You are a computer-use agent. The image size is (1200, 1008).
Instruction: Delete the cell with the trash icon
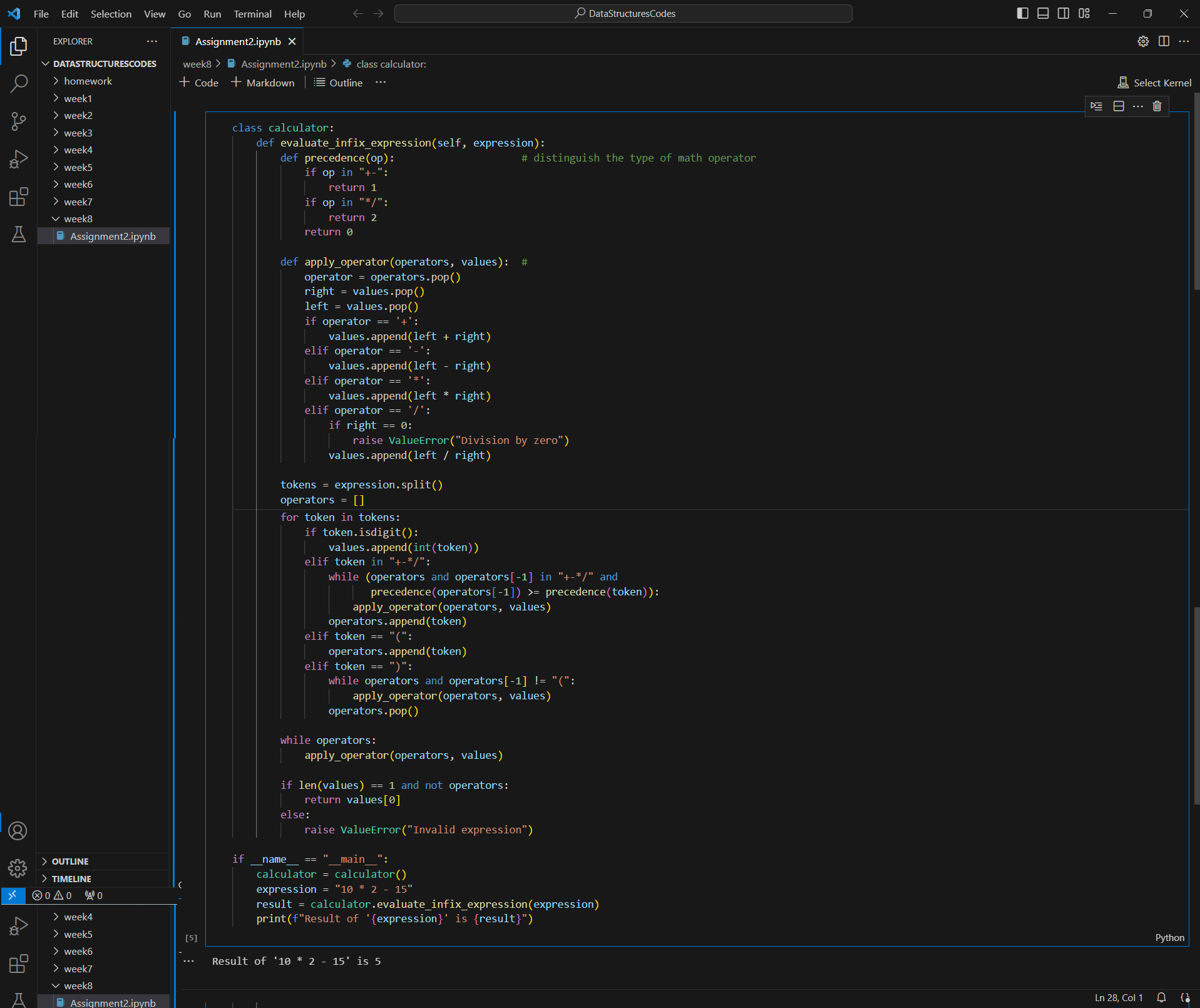(x=1157, y=106)
